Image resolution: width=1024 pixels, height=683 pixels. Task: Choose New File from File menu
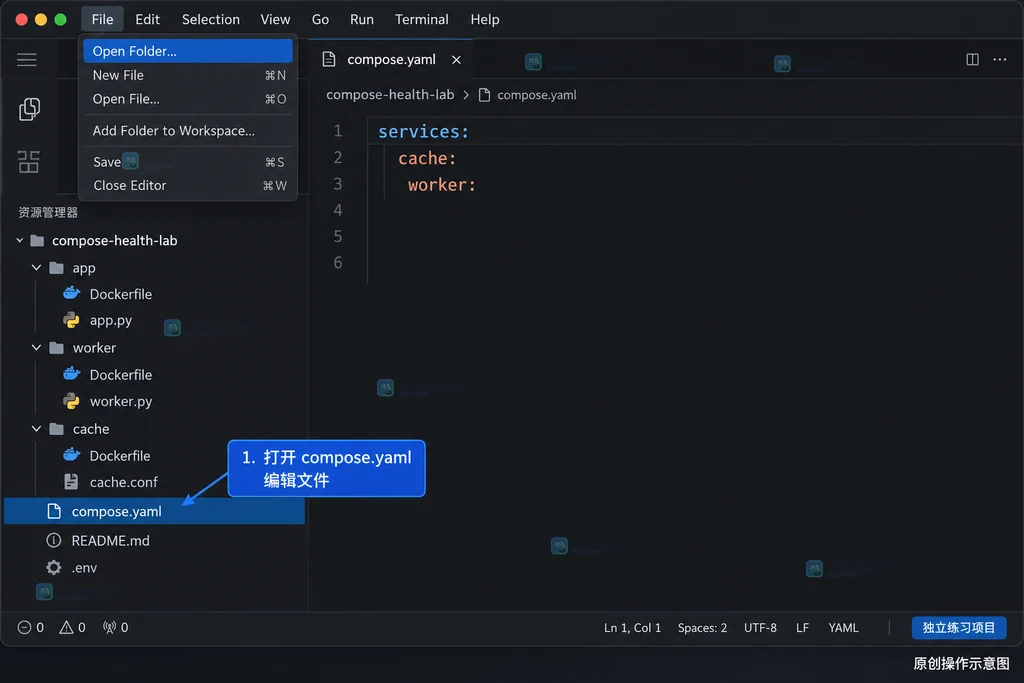coord(188,75)
